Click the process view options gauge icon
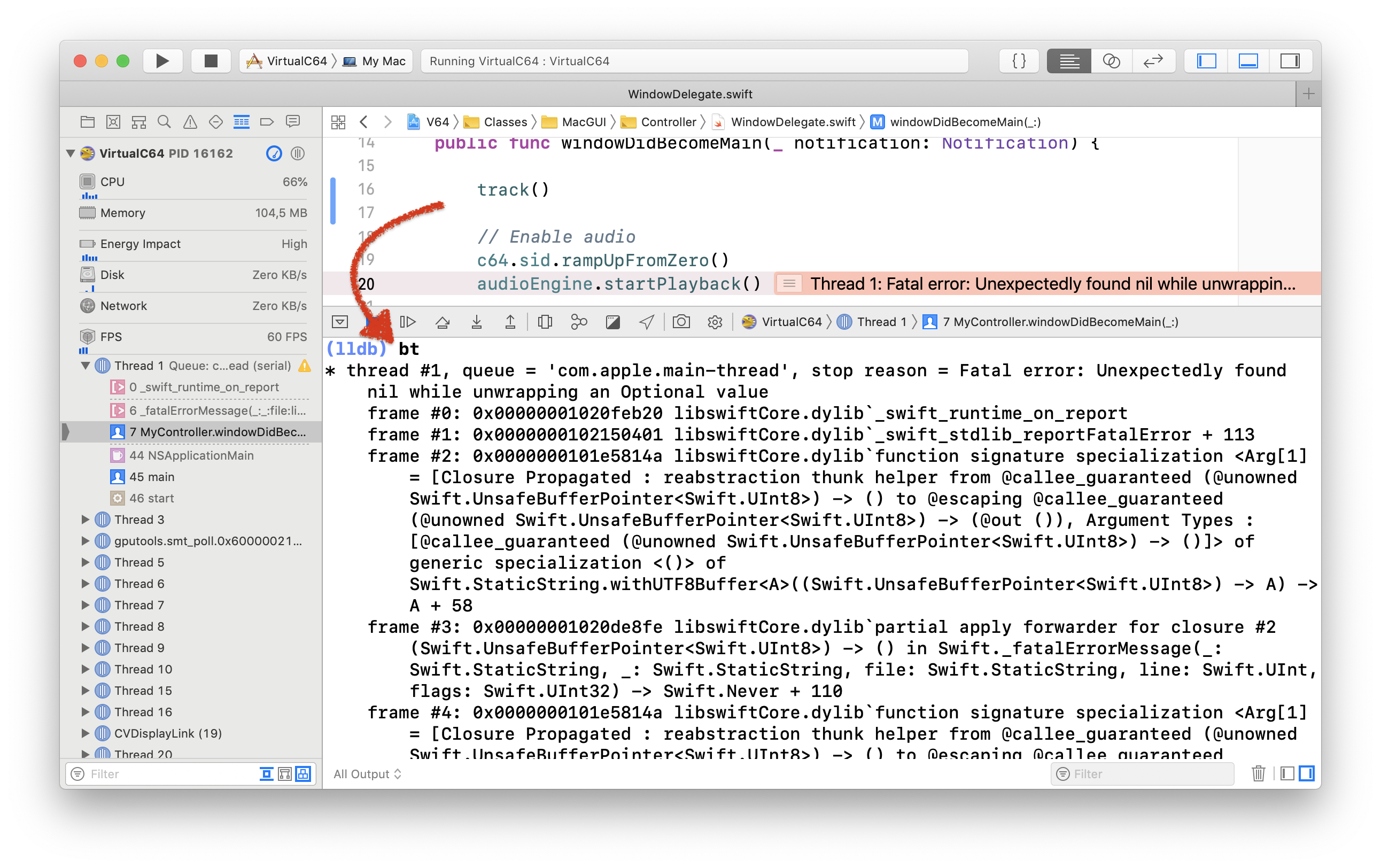This screenshot has width=1381, height=868. (x=274, y=153)
